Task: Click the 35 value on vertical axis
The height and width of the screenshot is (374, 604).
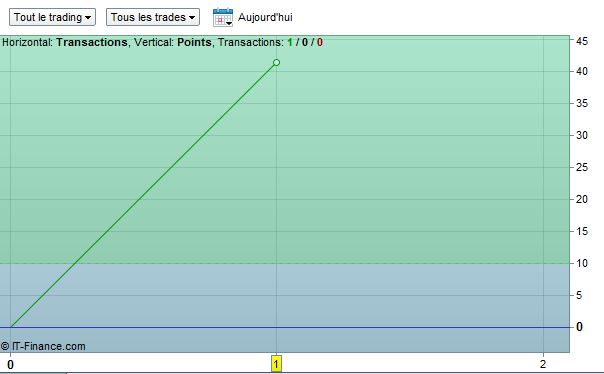Action: 582,103
